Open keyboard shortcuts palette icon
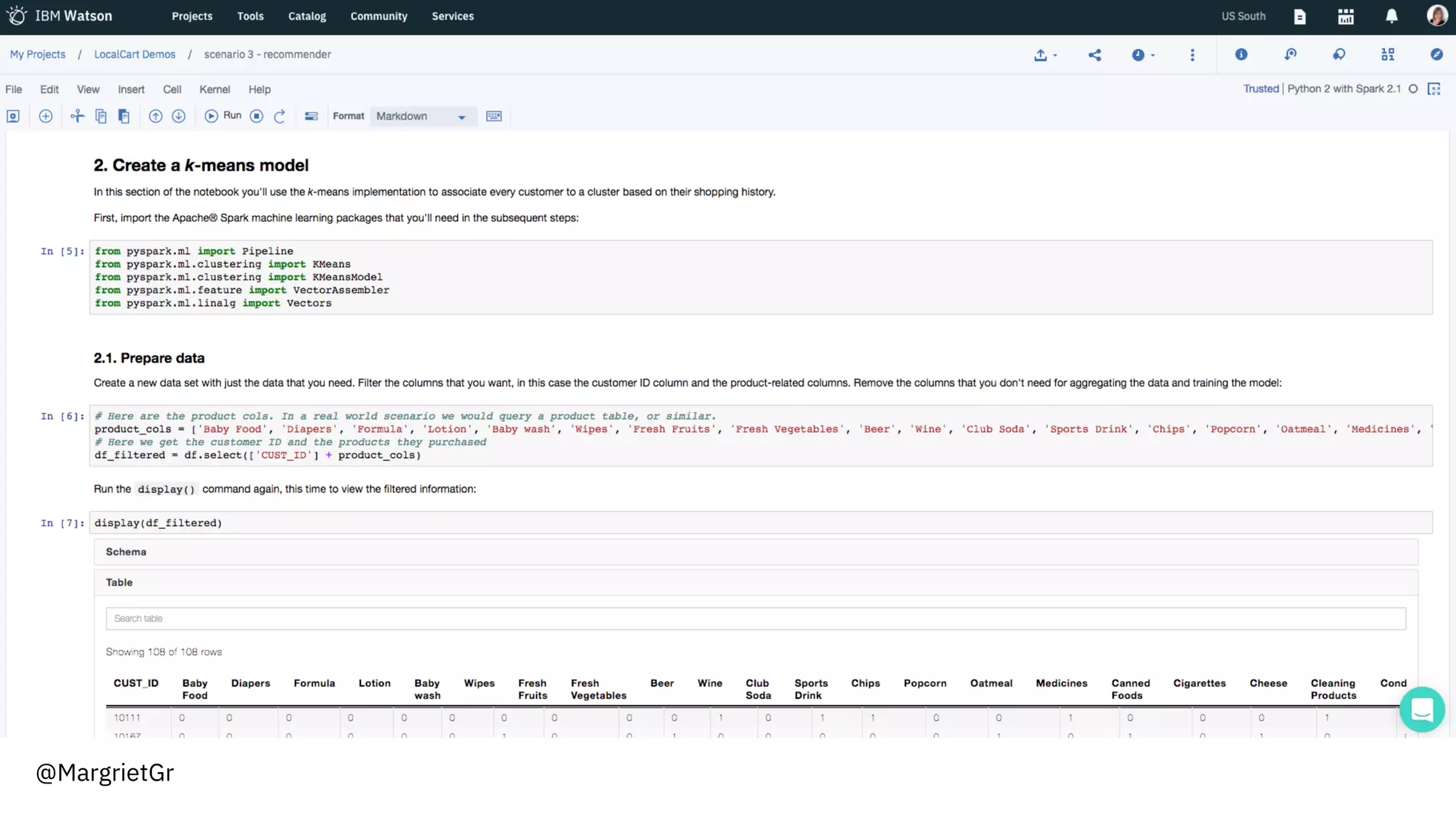 (x=493, y=116)
